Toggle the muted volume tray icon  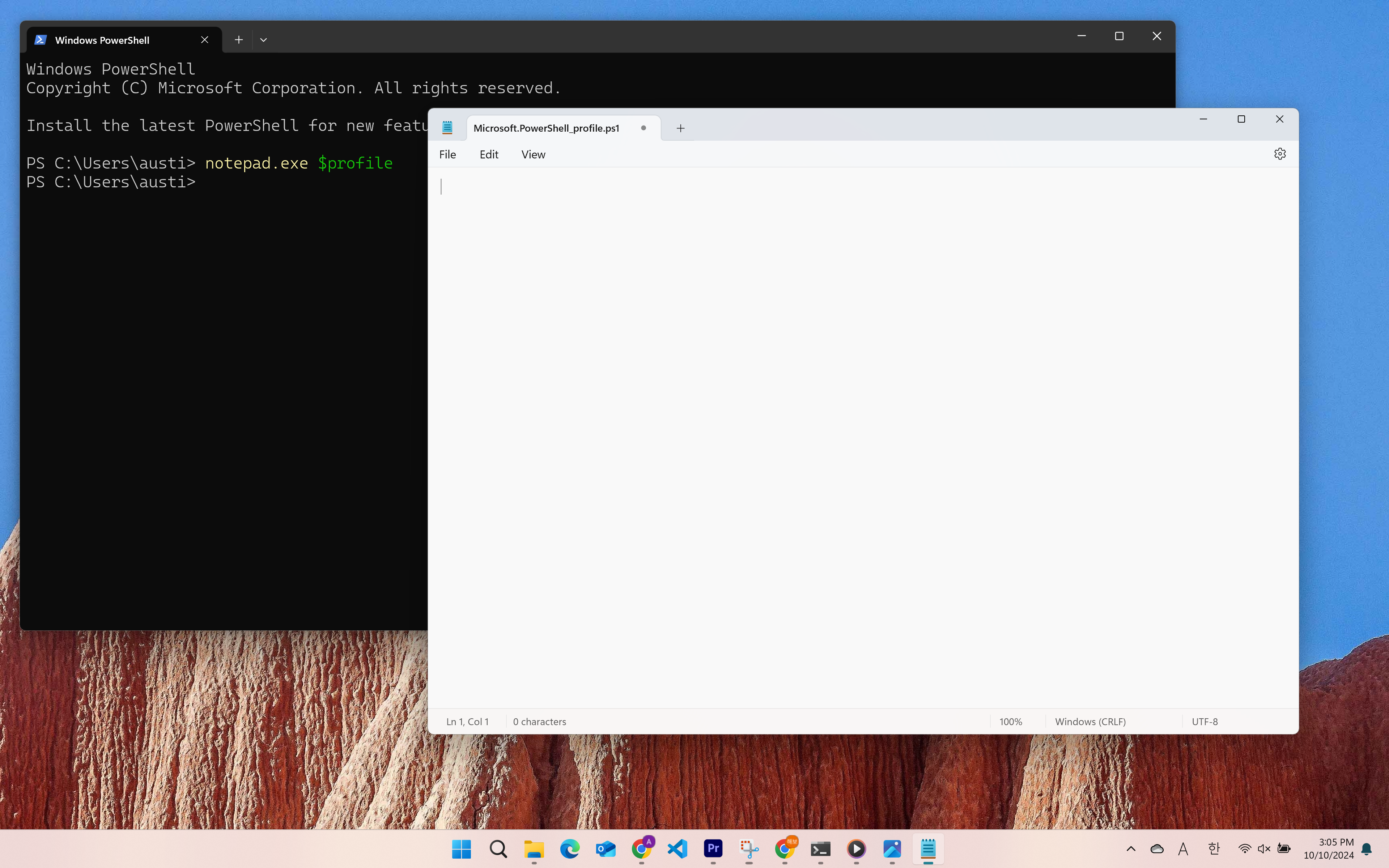(1263, 848)
